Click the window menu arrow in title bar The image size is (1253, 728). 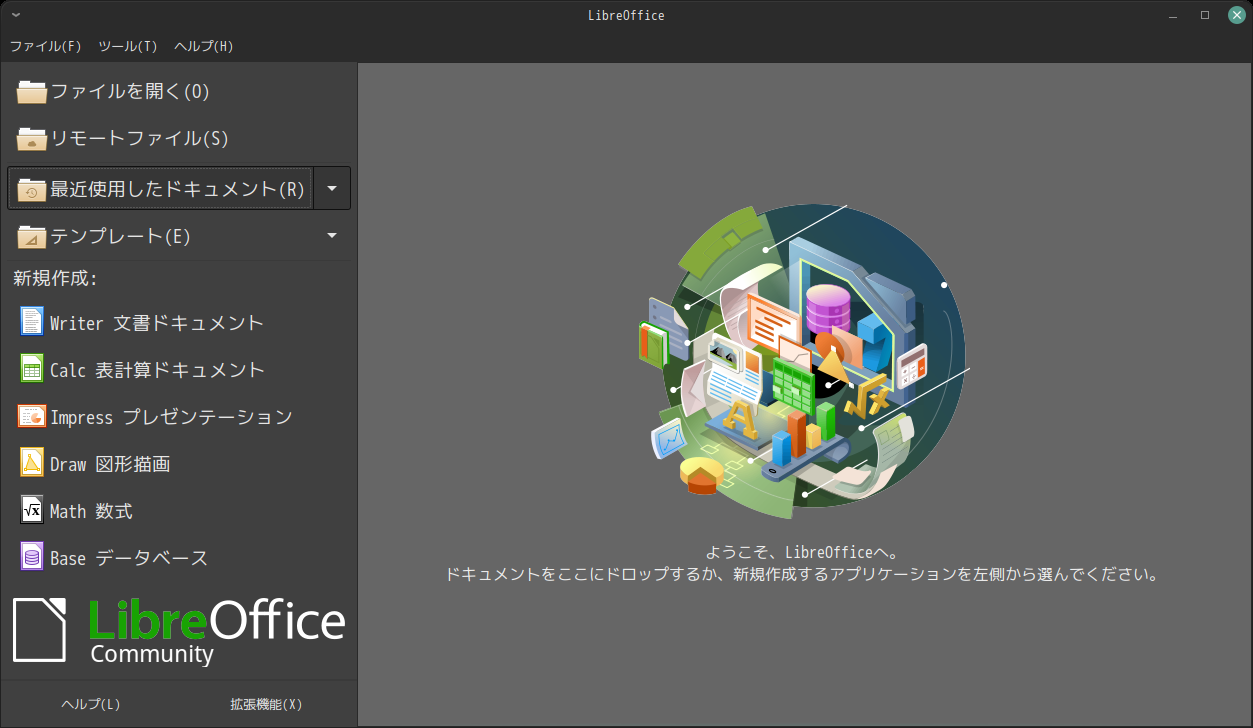[x=16, y=15]
